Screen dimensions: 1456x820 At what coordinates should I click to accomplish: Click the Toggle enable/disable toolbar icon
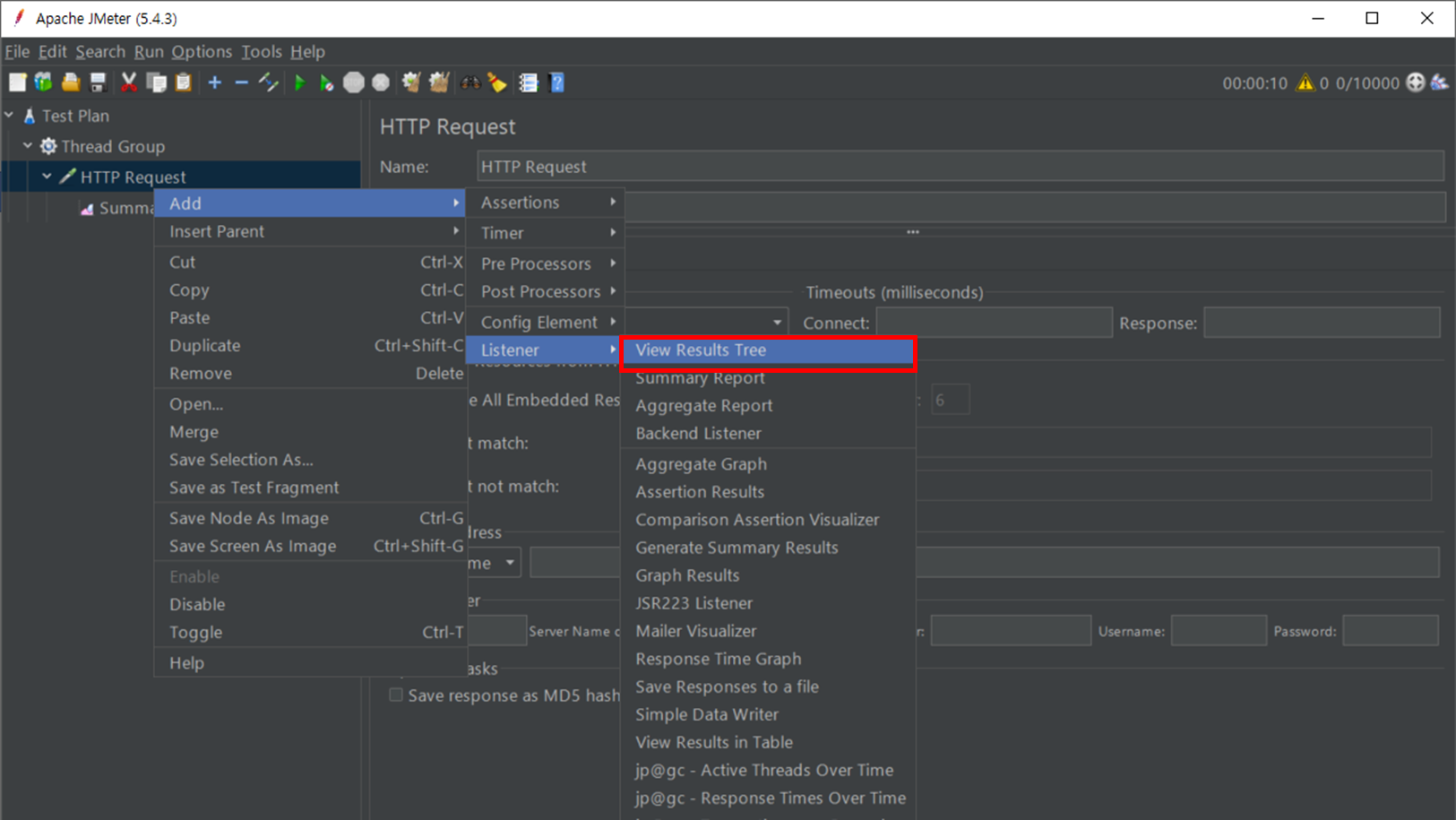269,82
